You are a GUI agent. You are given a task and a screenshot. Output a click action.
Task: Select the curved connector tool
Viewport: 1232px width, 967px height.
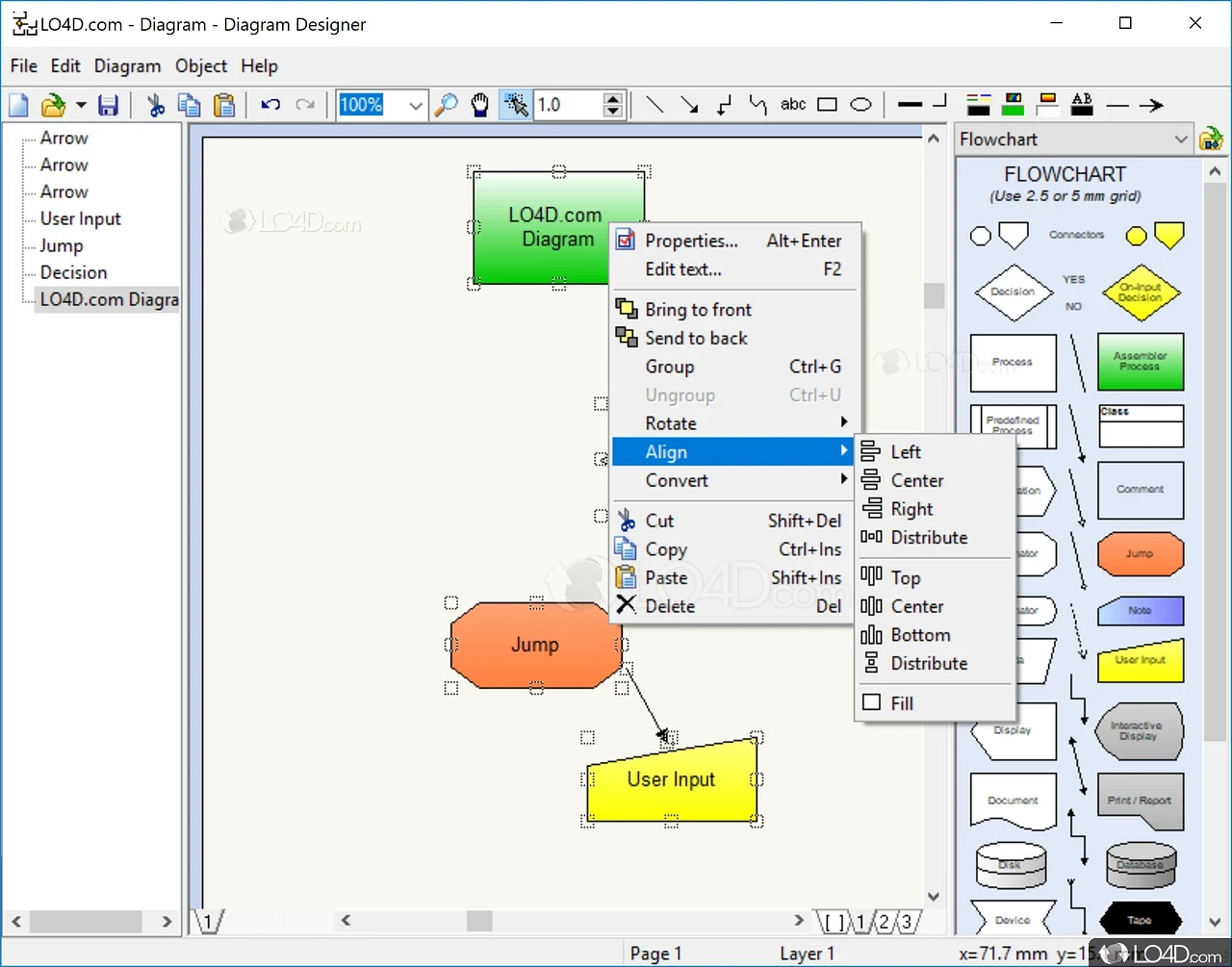758,105
